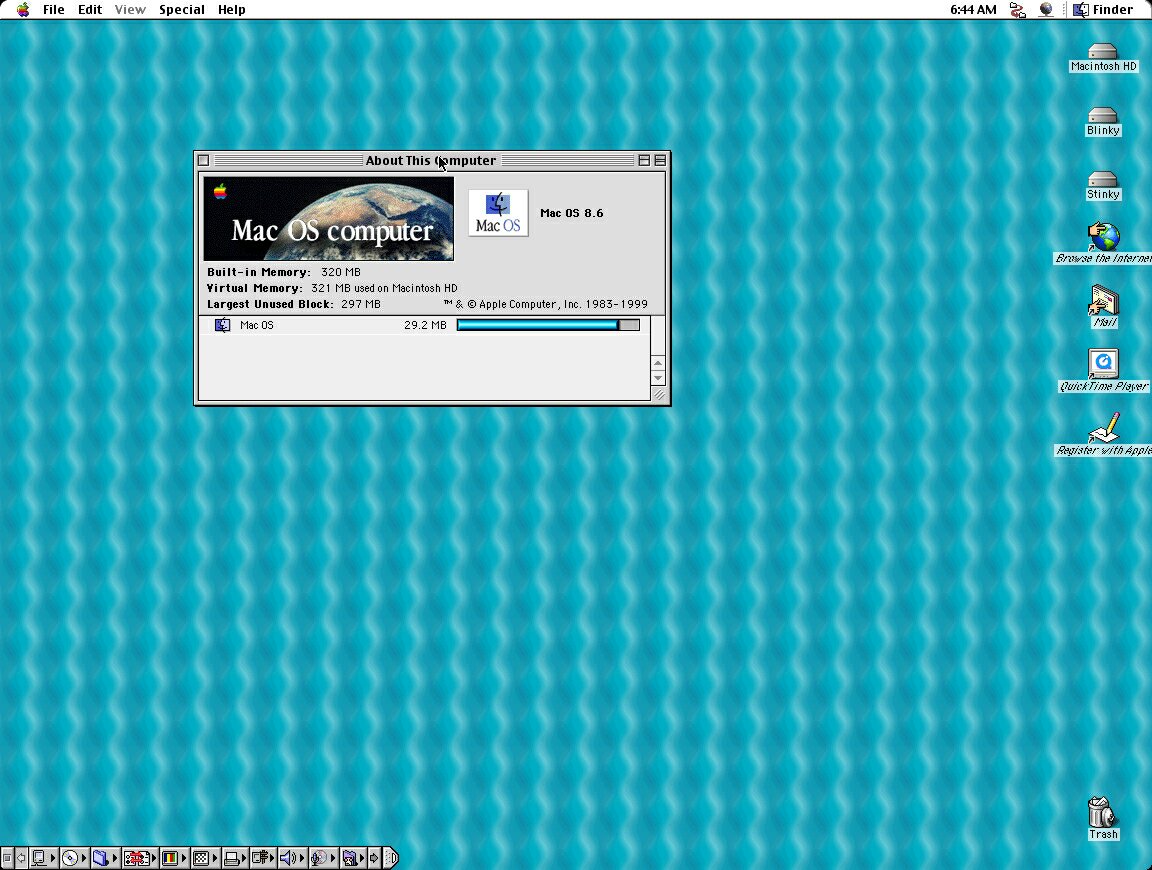Click the Browse the Internet icon

pos(1103,237)
